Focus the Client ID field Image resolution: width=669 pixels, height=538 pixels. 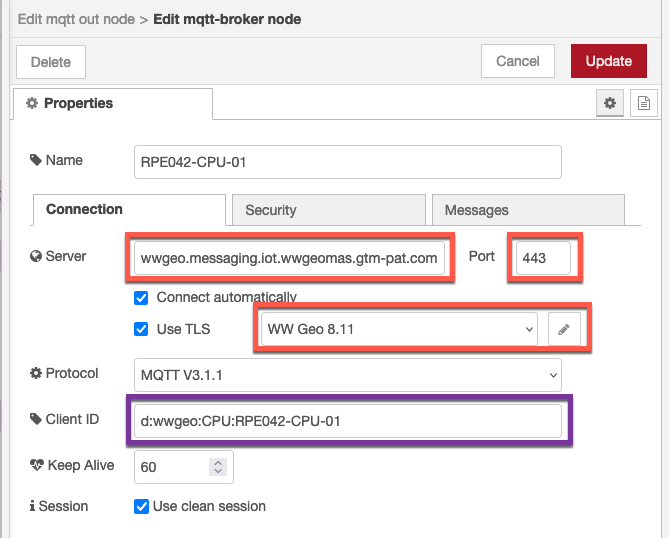(x=348, y=421)
